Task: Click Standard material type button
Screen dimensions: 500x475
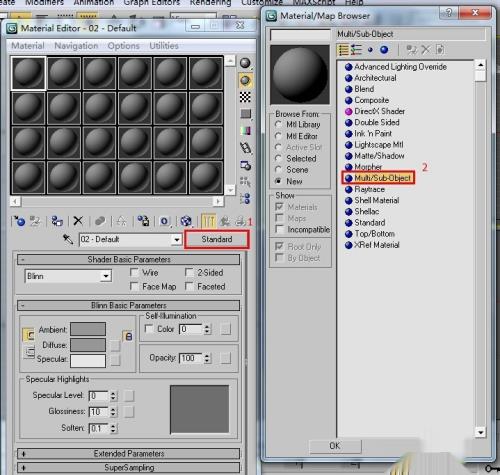Action: [x=217, y=239]
